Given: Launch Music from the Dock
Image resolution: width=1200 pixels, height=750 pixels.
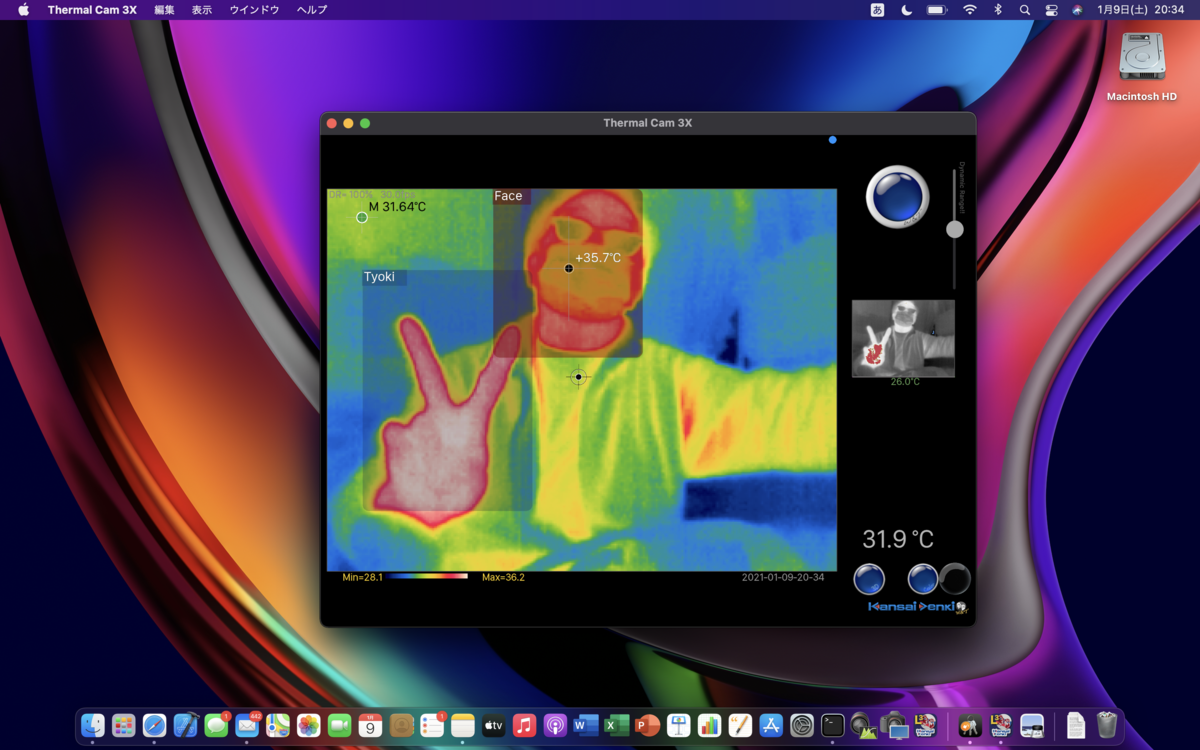Looking at the screenshot, I should [525, 725].
